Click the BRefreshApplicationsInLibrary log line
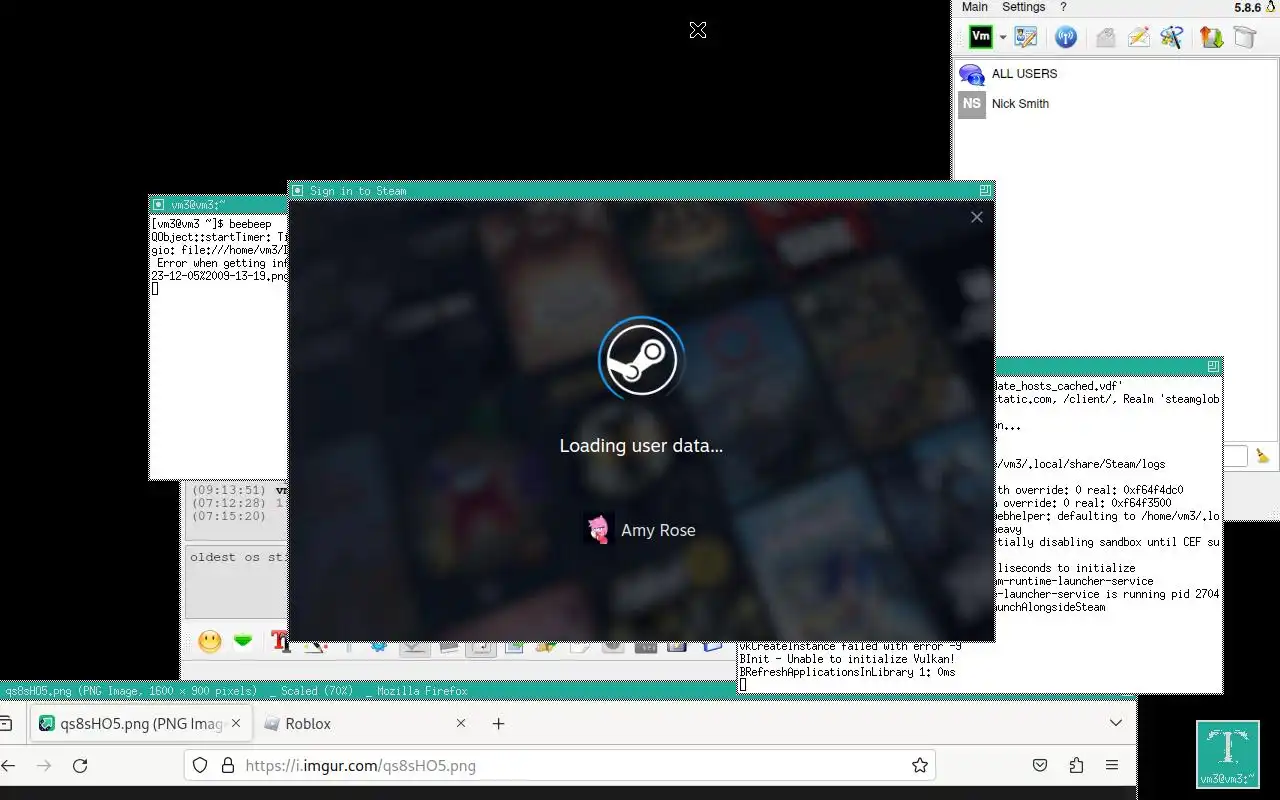Viewport: 1280px width, 800px height. [x=847, y=672]
